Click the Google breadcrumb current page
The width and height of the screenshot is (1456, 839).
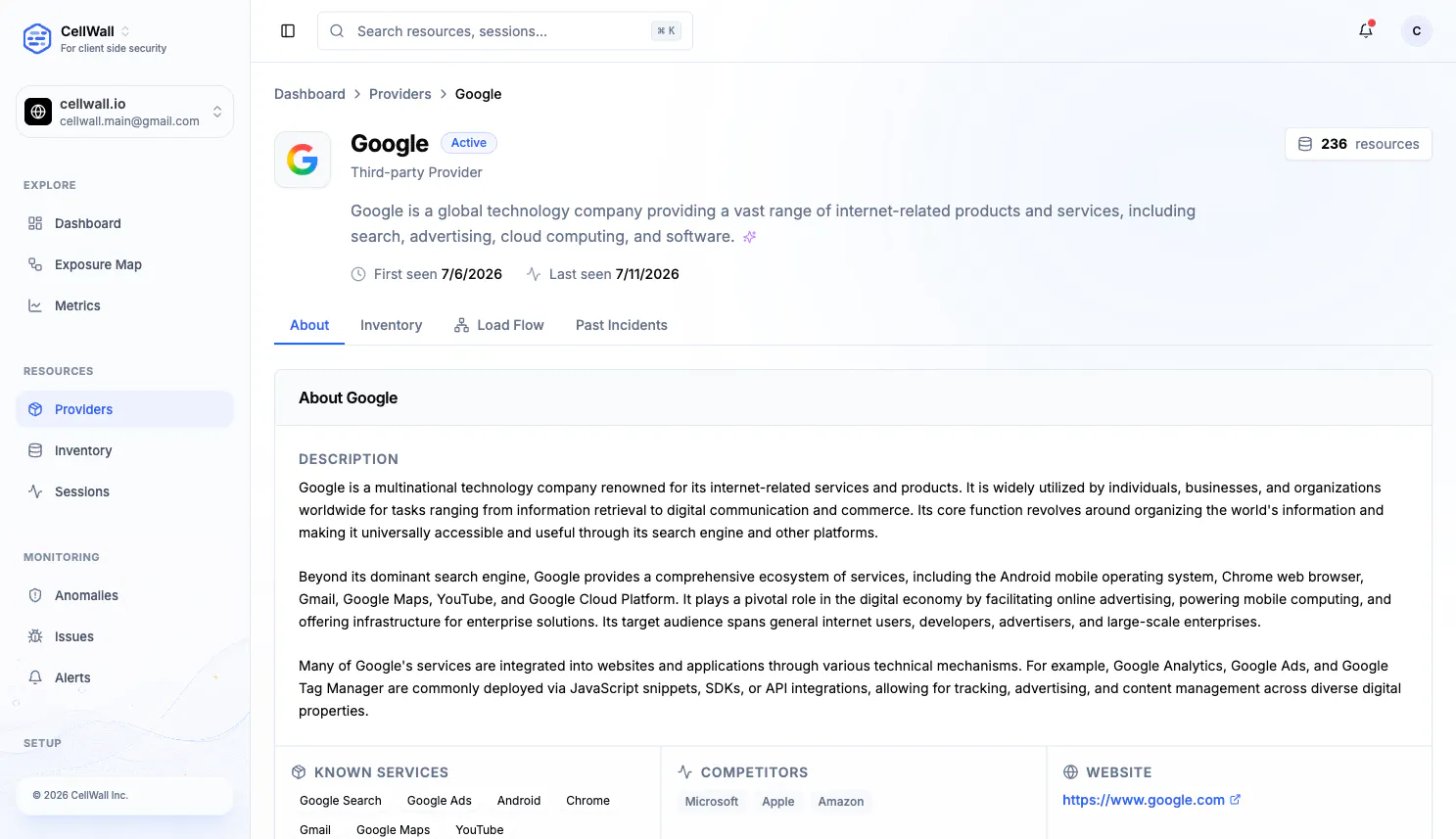tap(478, 94)
